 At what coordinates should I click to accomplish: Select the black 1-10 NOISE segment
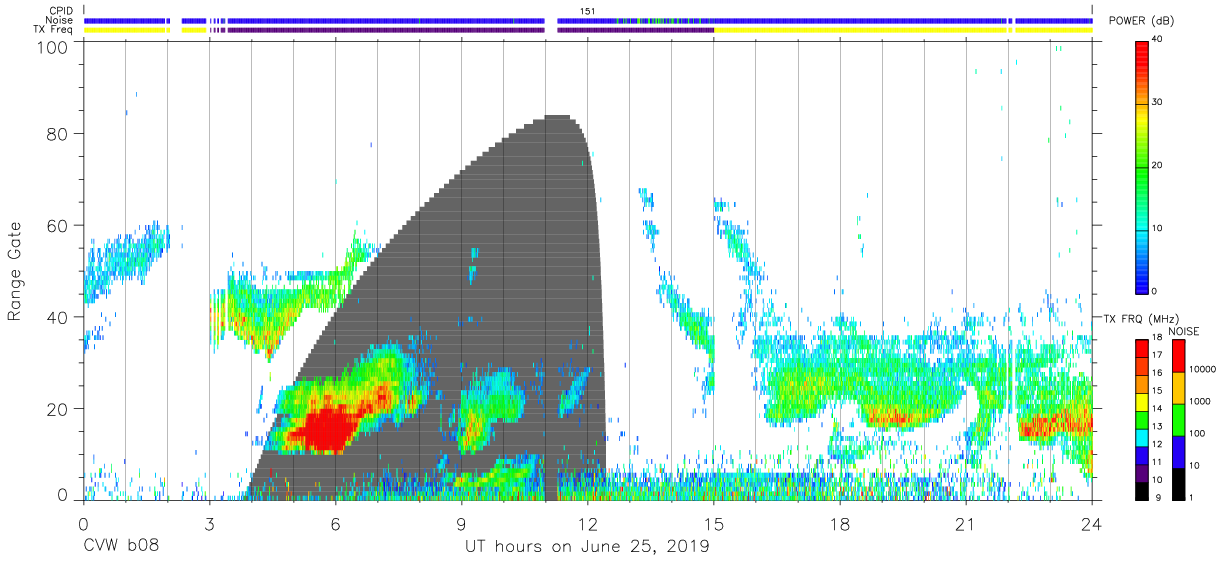click(1180, 484)
